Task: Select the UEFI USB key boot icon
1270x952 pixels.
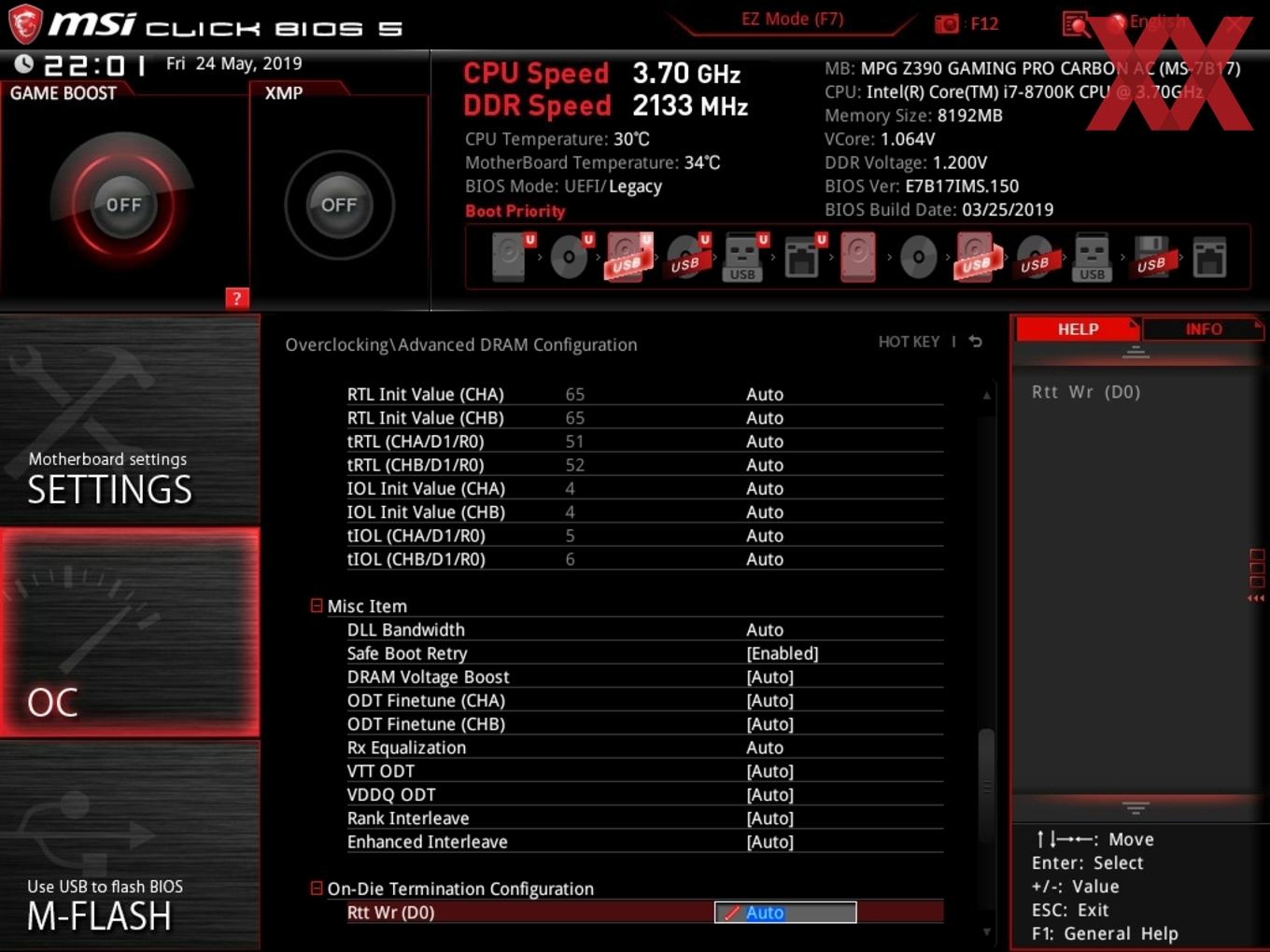Action: 744,257
